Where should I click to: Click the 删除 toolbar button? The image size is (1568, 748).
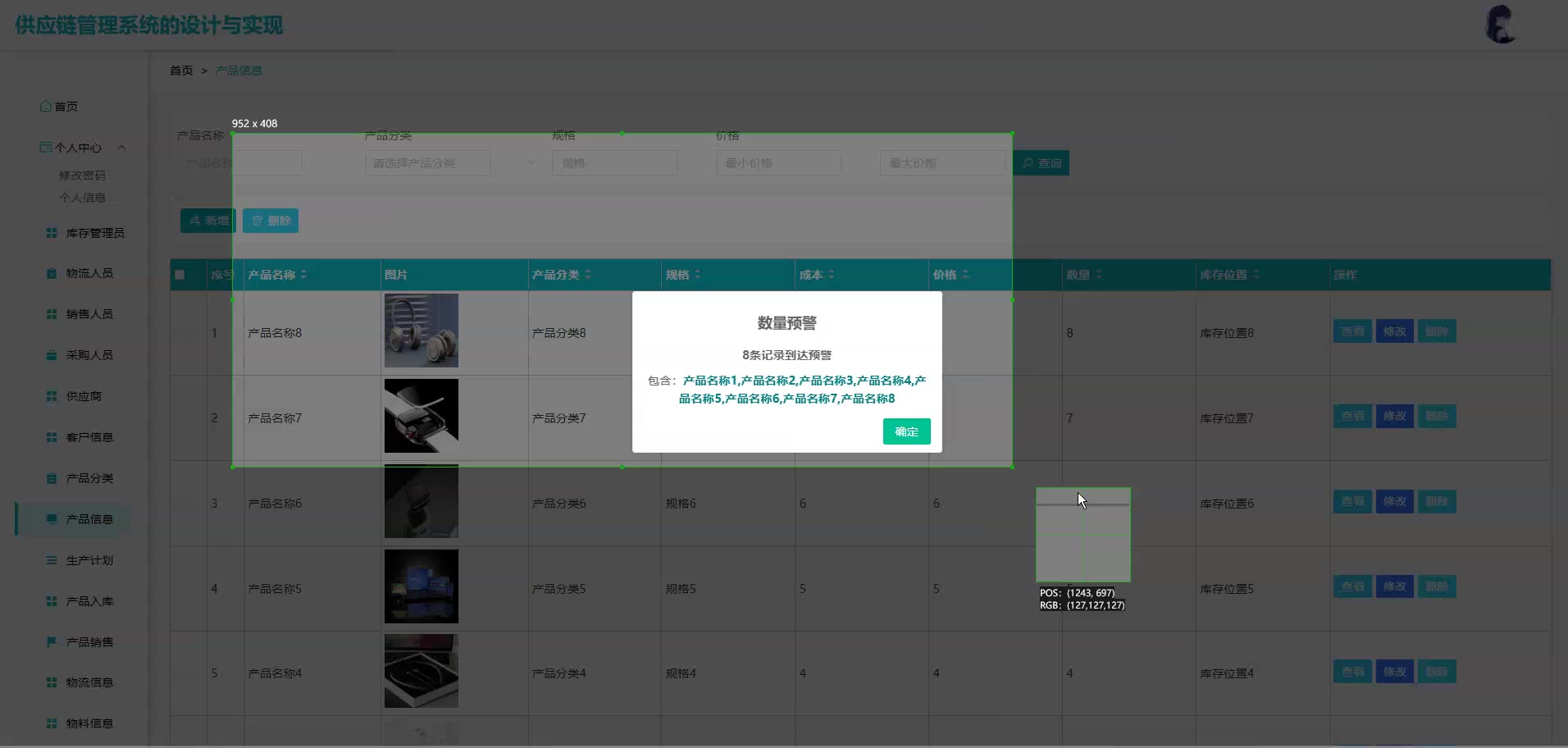(271, 221)
